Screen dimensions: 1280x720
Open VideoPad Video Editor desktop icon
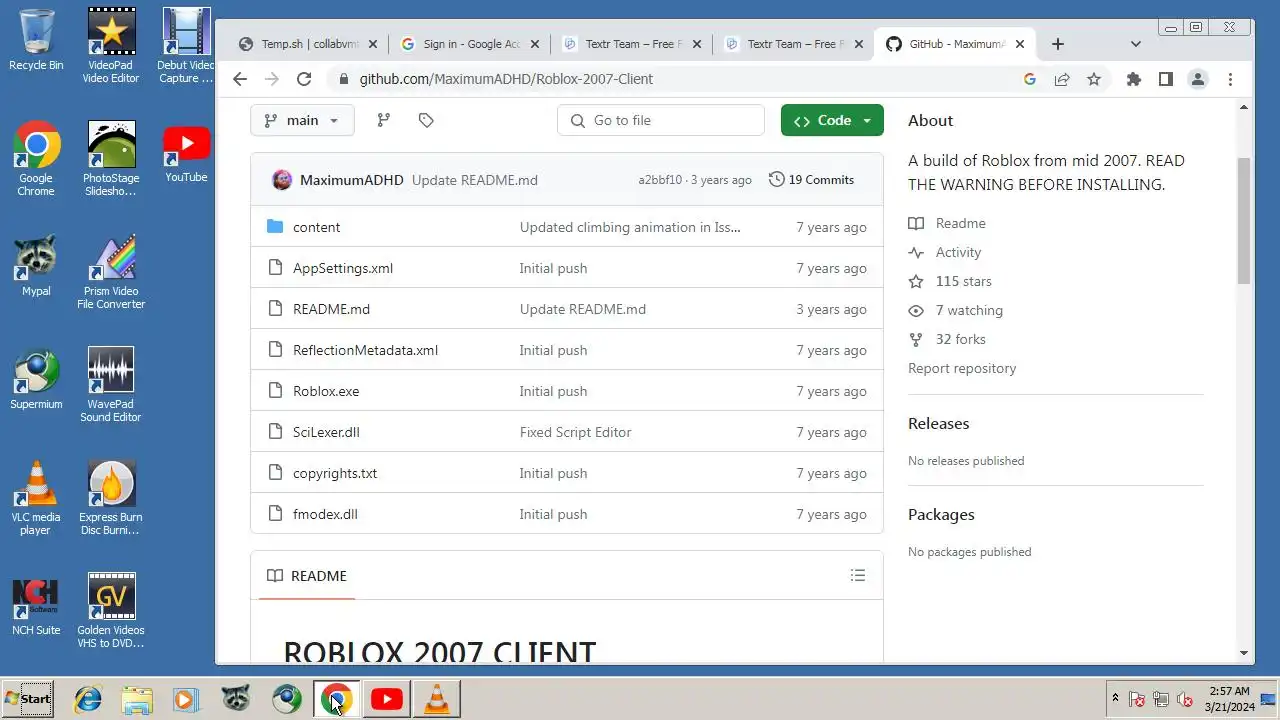point(111,46)
